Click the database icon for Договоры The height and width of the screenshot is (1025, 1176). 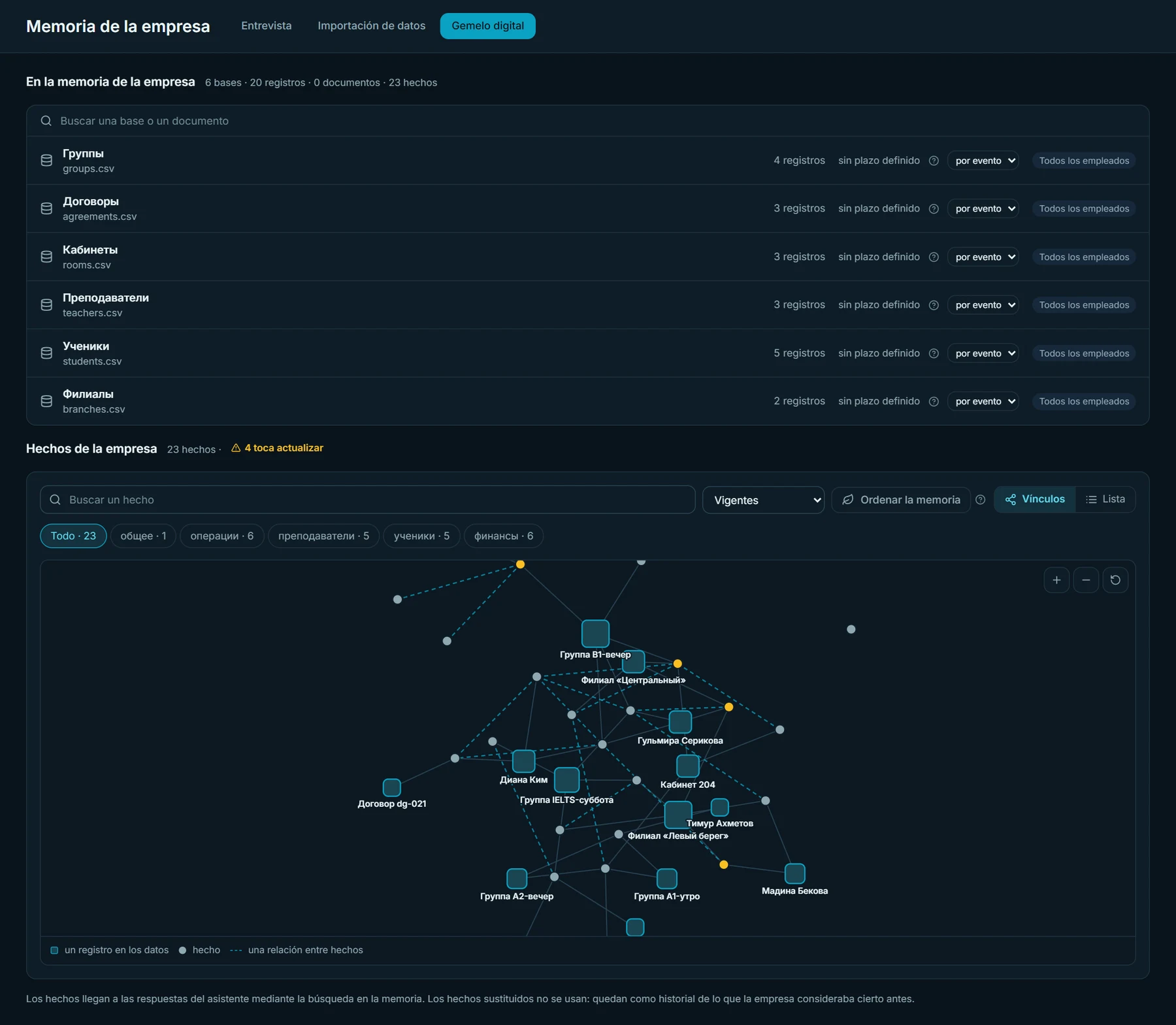tap(46, 208)
